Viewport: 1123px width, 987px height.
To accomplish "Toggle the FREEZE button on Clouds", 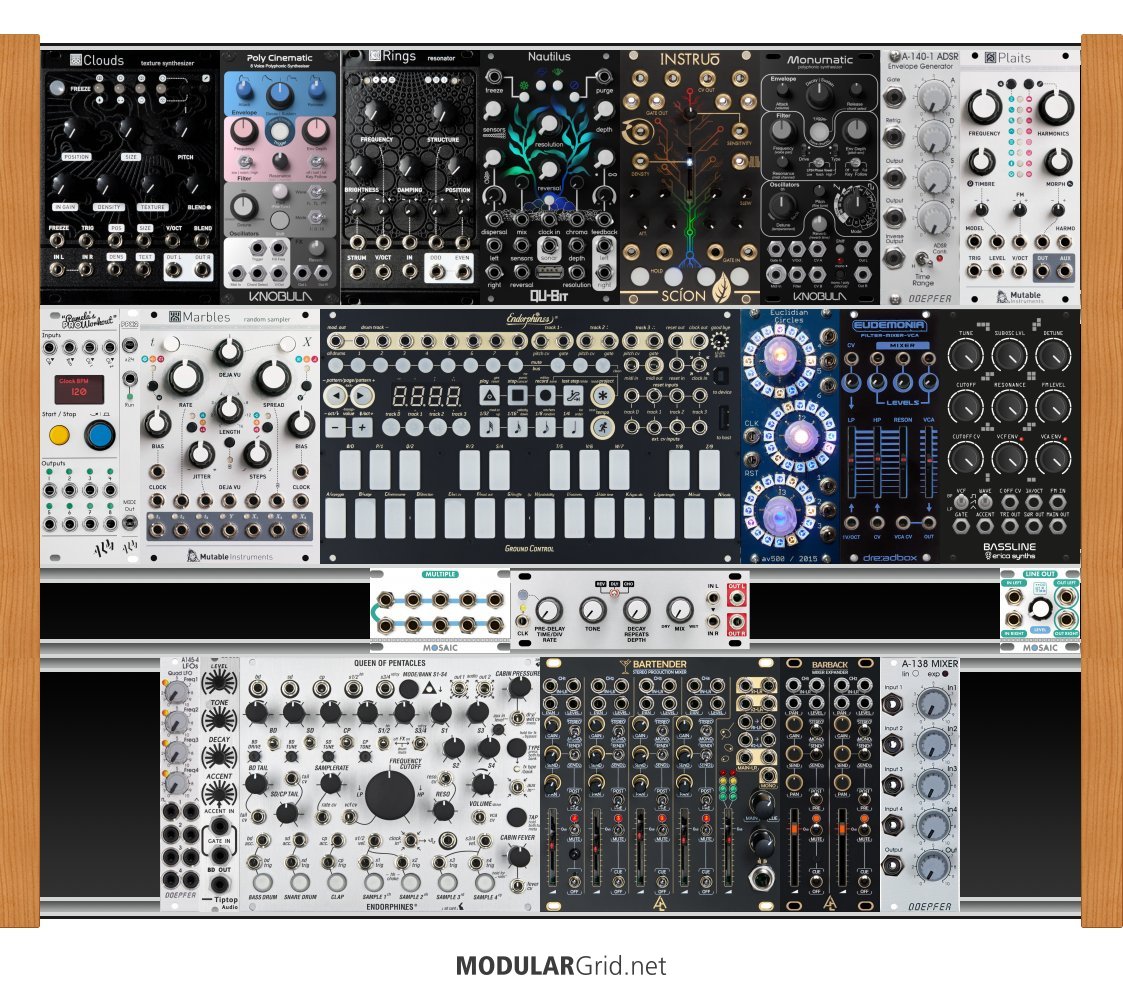I will [57, 87].
